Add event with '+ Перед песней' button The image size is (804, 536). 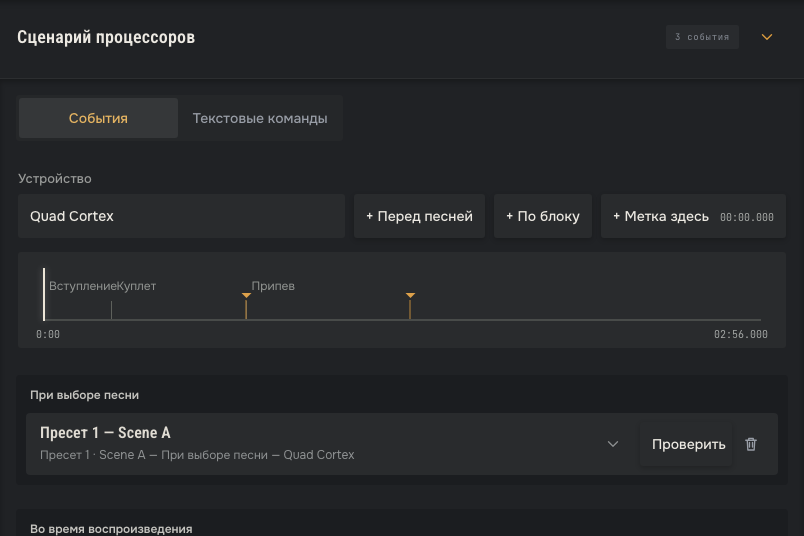[419, 216]
